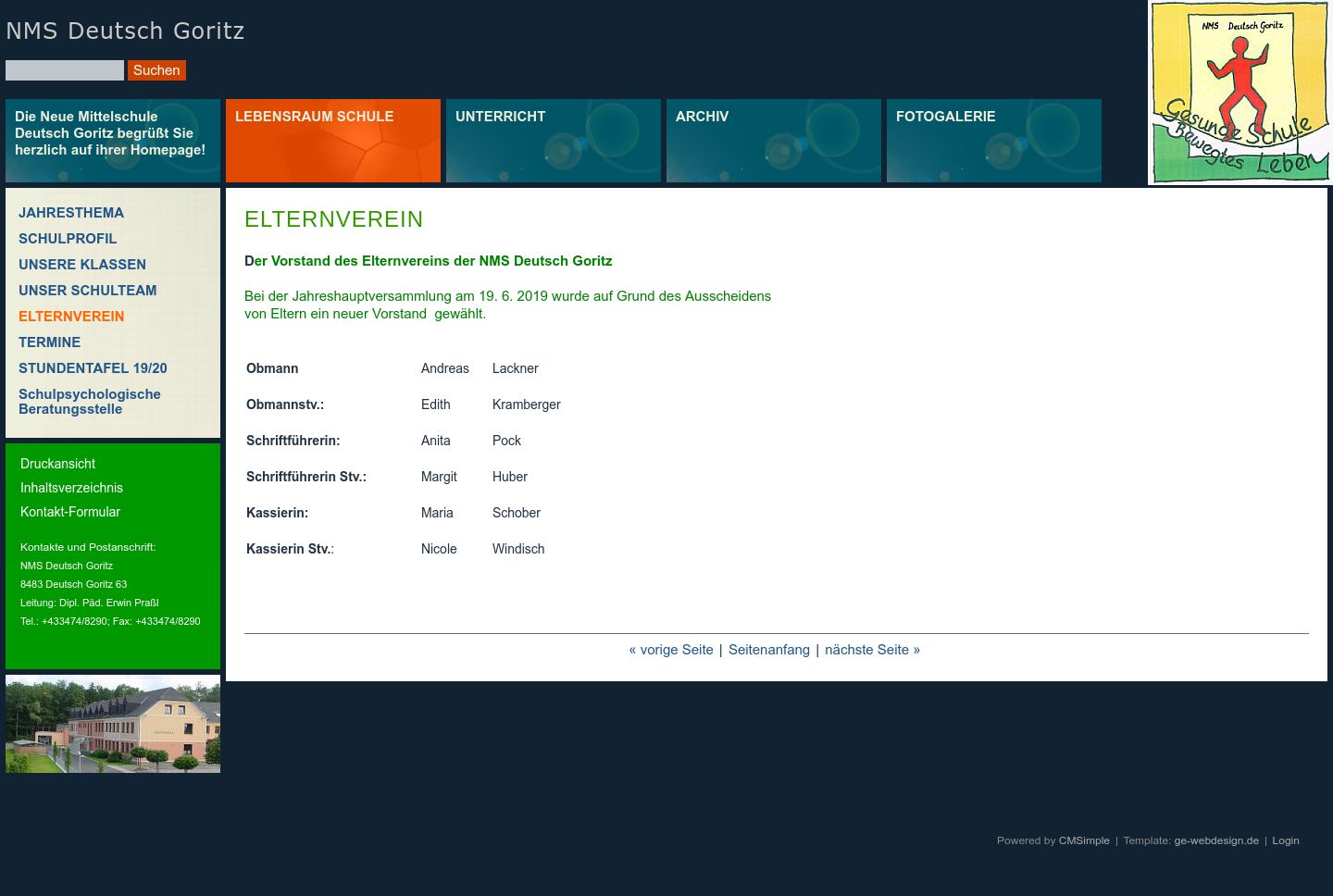Open the Kontakt-Formular link
Screen dimensions: 1333x896
coord(70,512)
